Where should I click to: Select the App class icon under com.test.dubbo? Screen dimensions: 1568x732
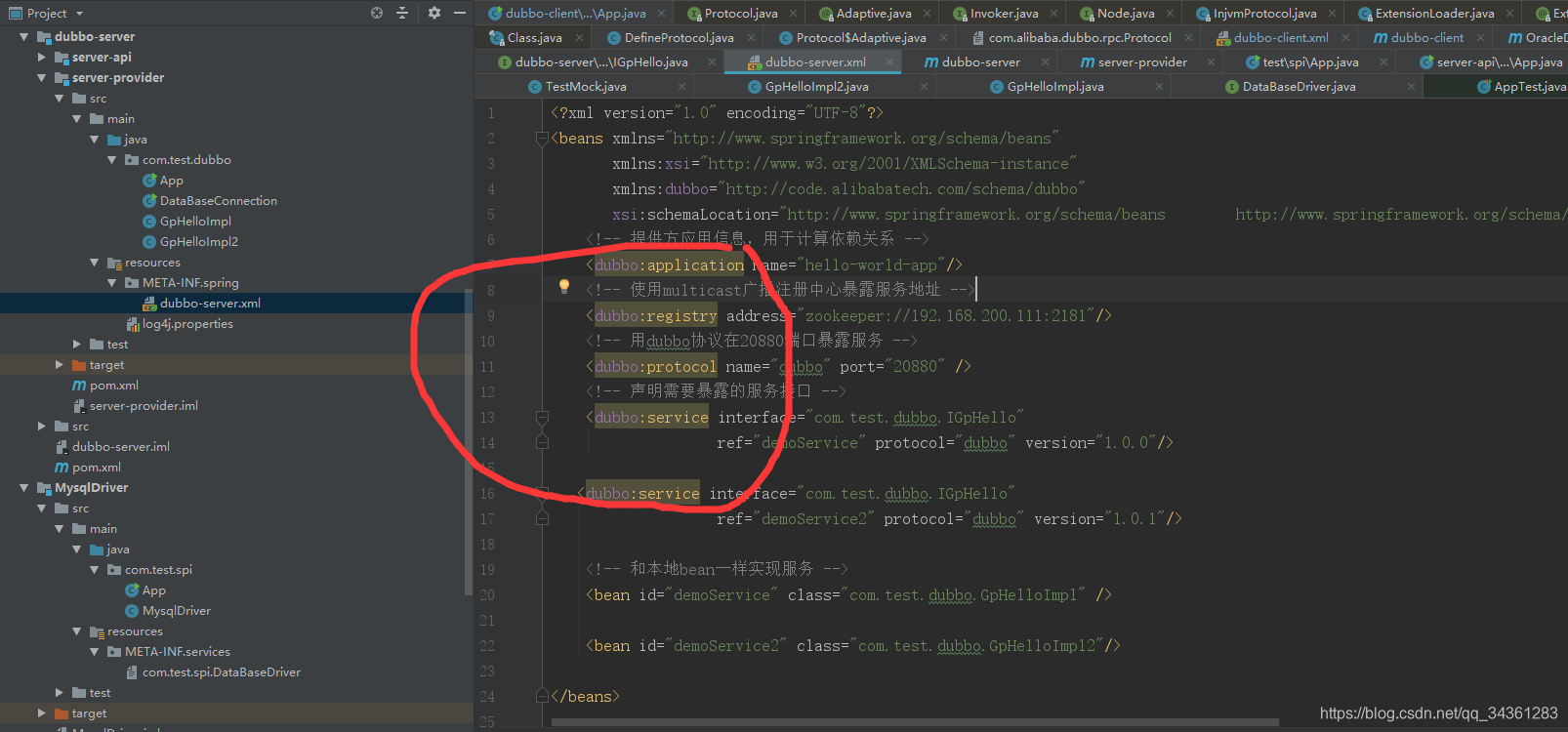point(149,181)
